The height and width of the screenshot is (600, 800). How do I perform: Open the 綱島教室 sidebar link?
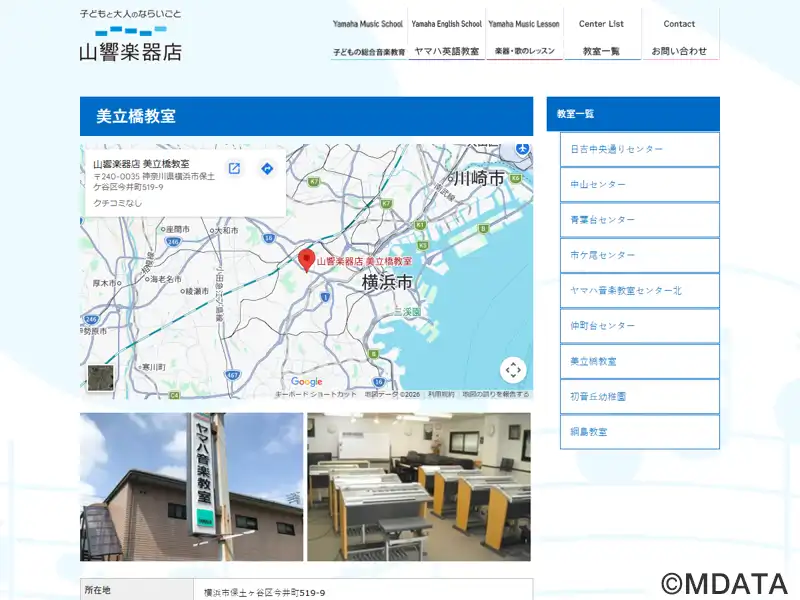click(x=639, y=432)
